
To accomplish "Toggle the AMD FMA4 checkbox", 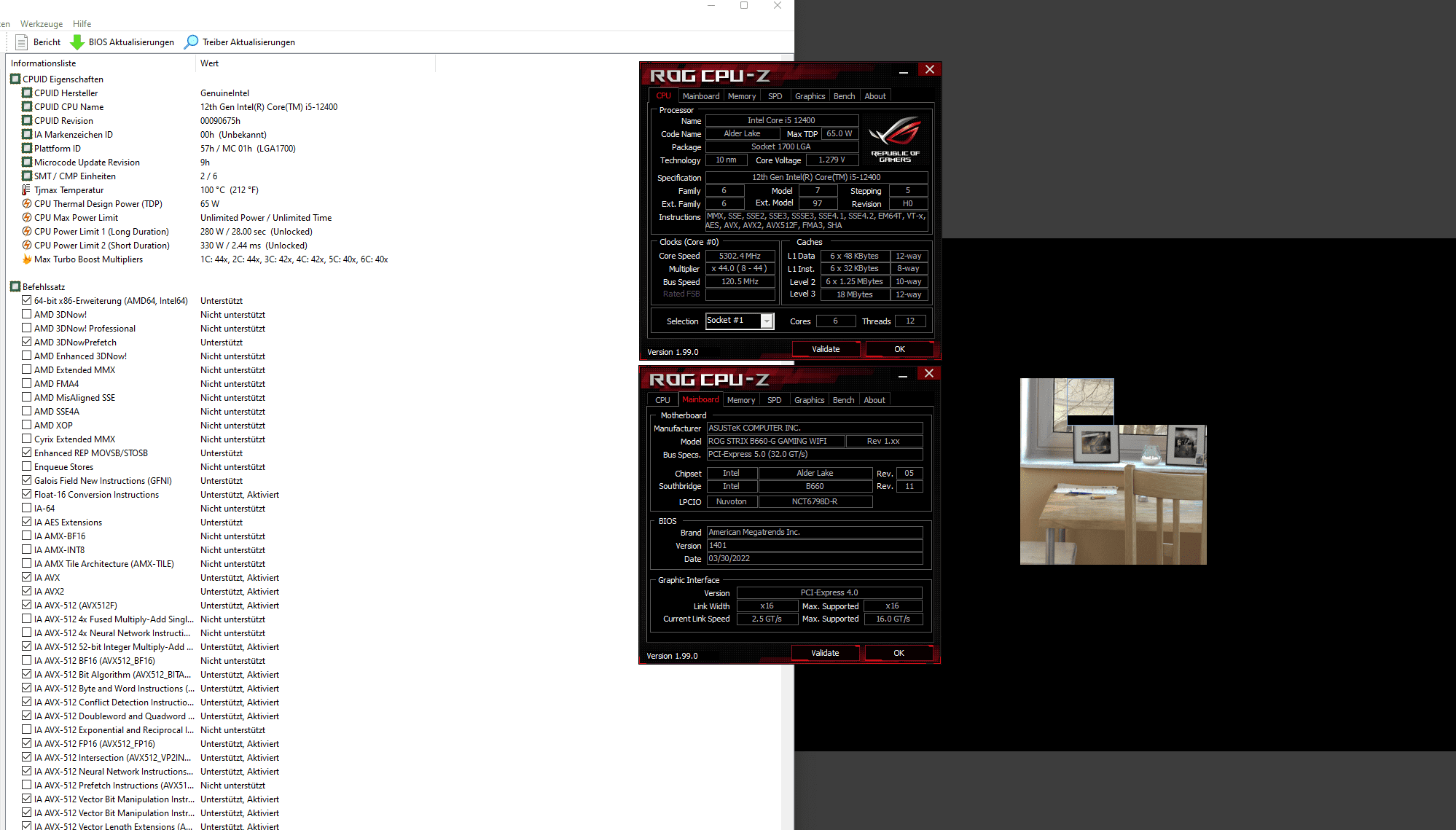I will pyautogui.click(x=27, y=383).
